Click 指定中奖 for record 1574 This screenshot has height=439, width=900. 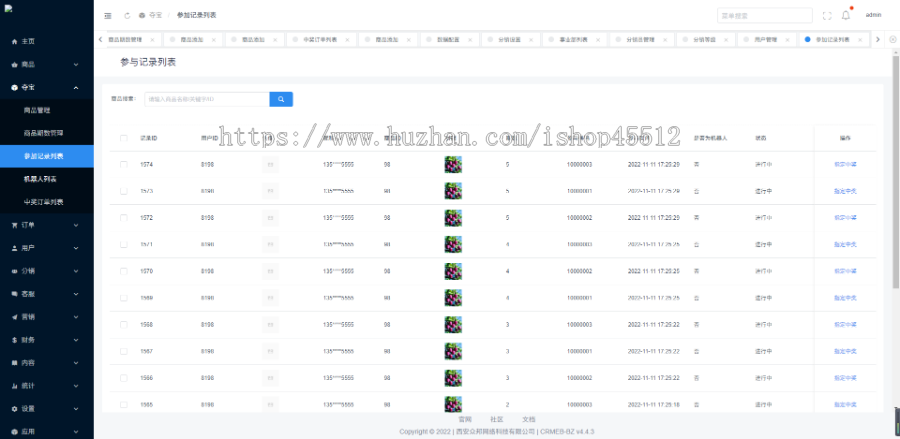click(x=845, y=165)
